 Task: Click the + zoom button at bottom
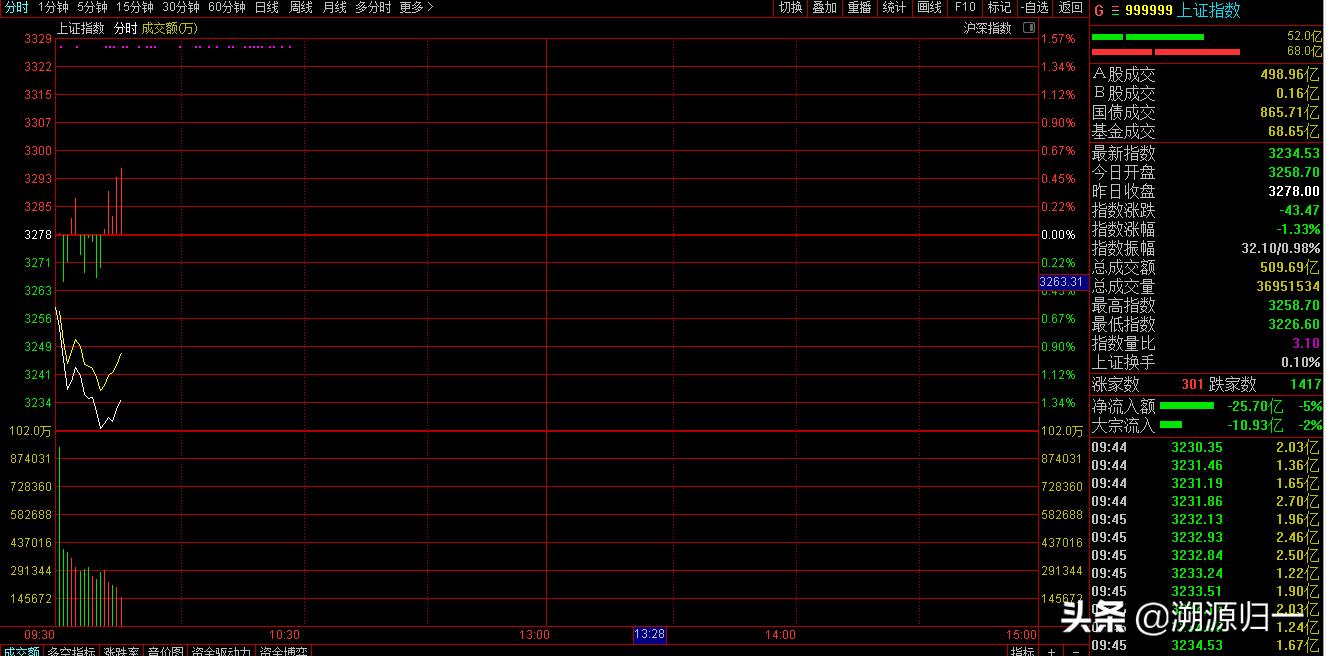1051,652
